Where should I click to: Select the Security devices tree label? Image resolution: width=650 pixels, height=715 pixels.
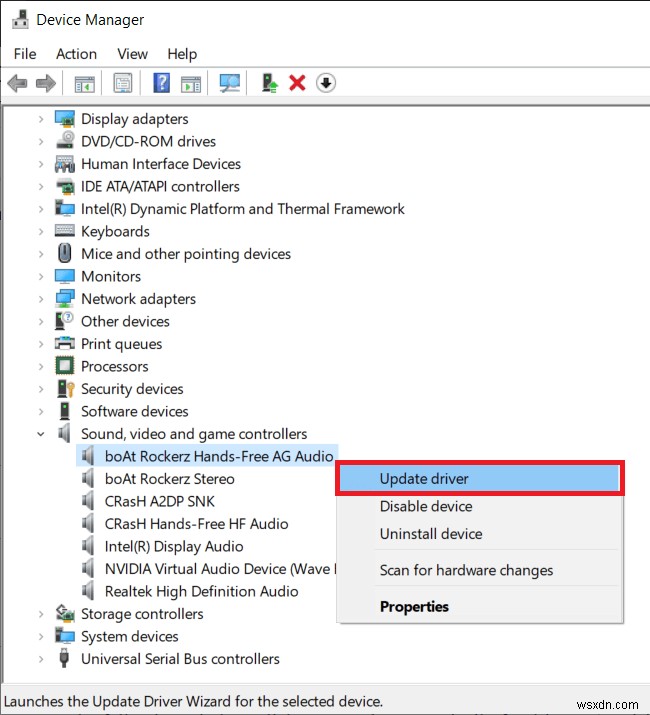(x=132, y=389)
